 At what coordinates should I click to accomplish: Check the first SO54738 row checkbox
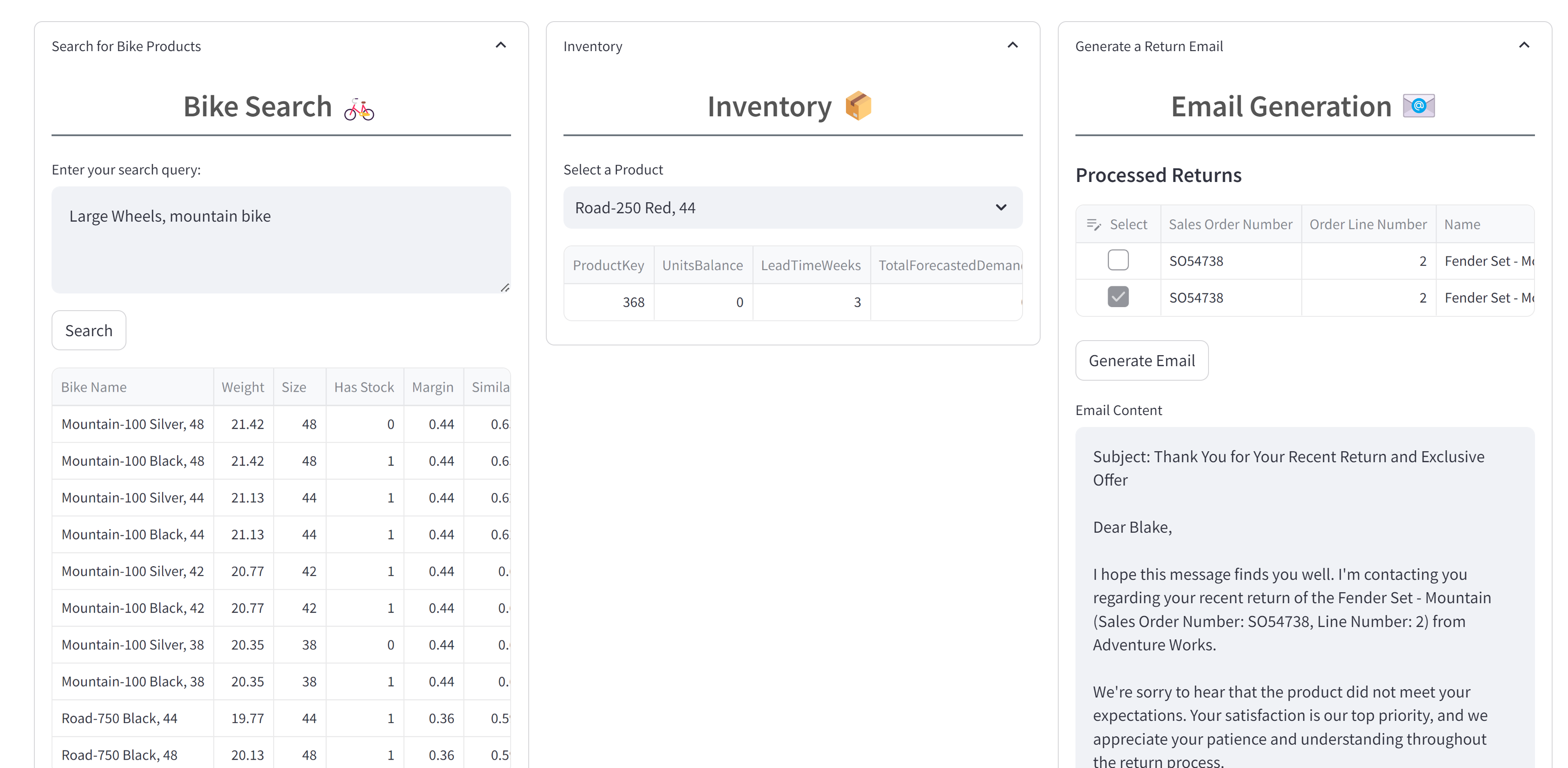[1118, 260]
